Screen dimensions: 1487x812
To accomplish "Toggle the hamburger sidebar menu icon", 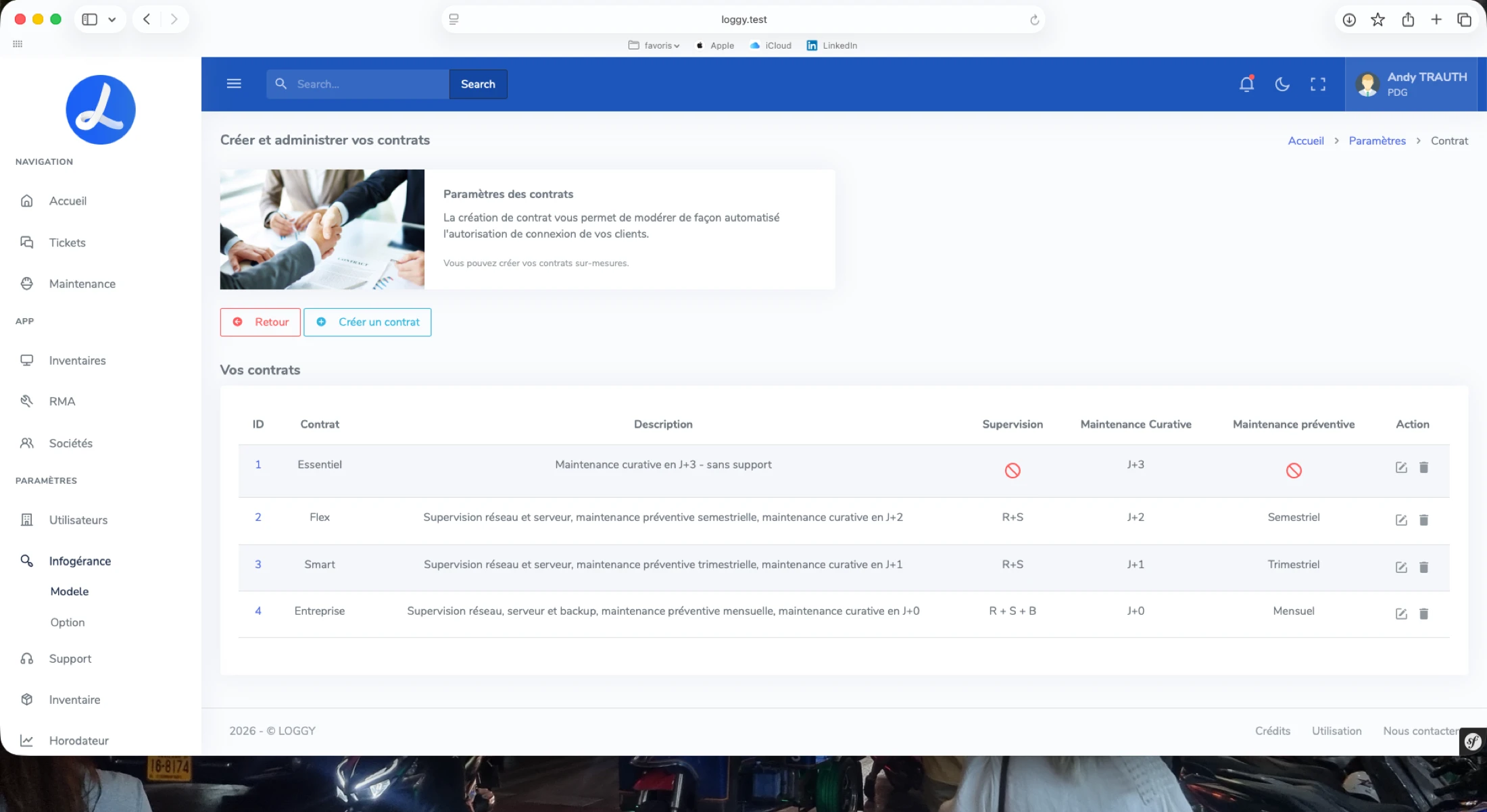I will (x=234, y=84).
